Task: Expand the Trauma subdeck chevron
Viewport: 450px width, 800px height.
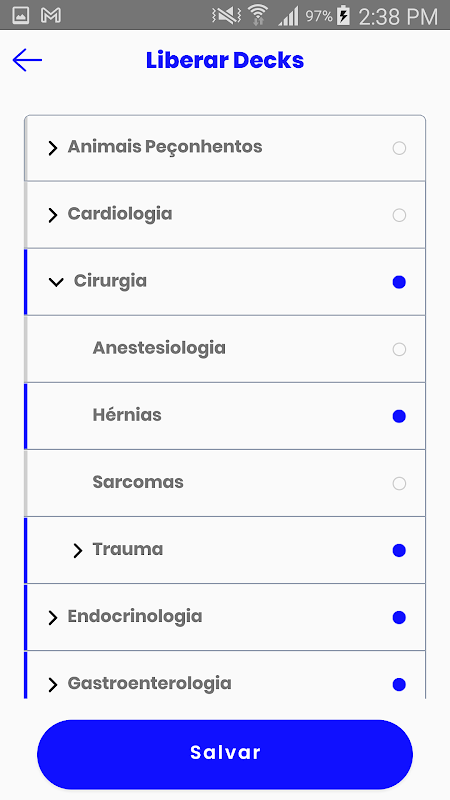Action: 77,551
